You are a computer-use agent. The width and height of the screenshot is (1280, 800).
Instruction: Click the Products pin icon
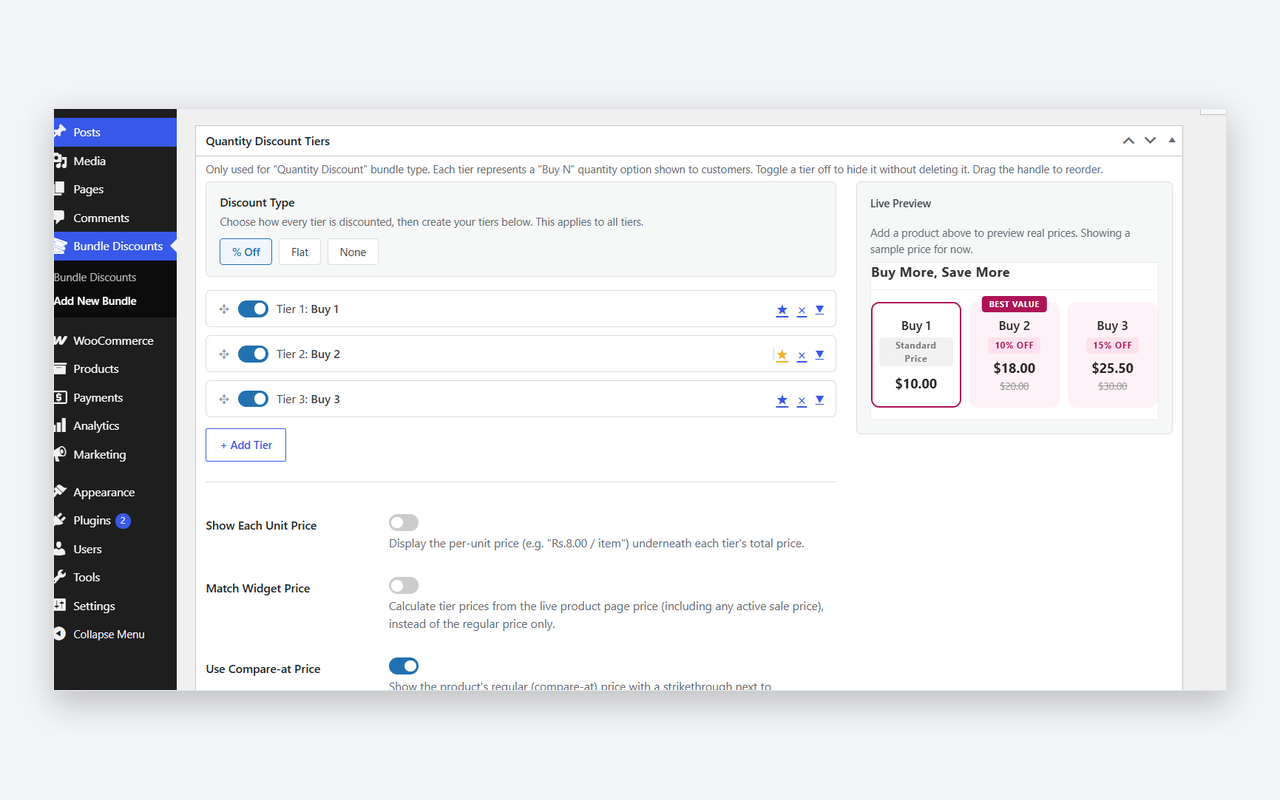(60, 369)
